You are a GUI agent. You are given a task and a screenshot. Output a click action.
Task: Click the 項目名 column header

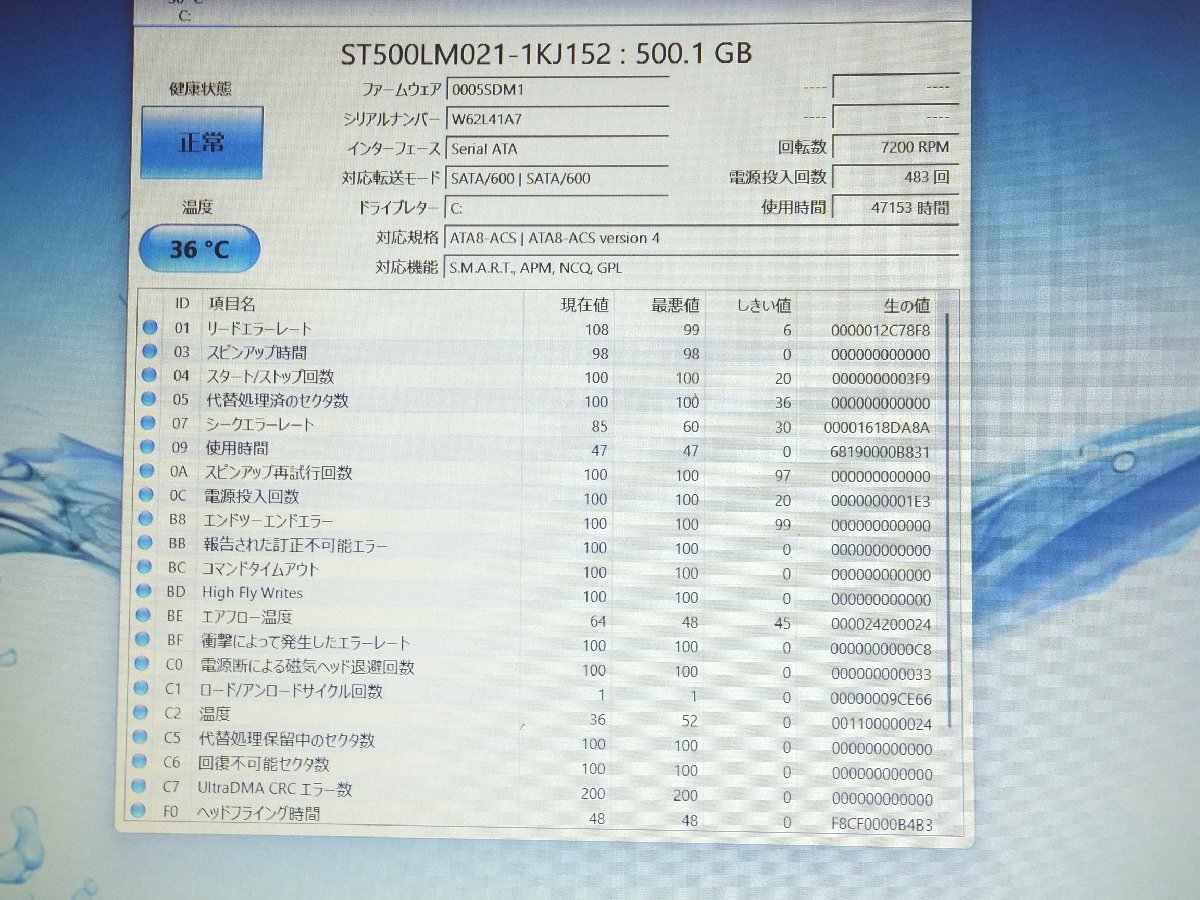[x=231, y=303]
